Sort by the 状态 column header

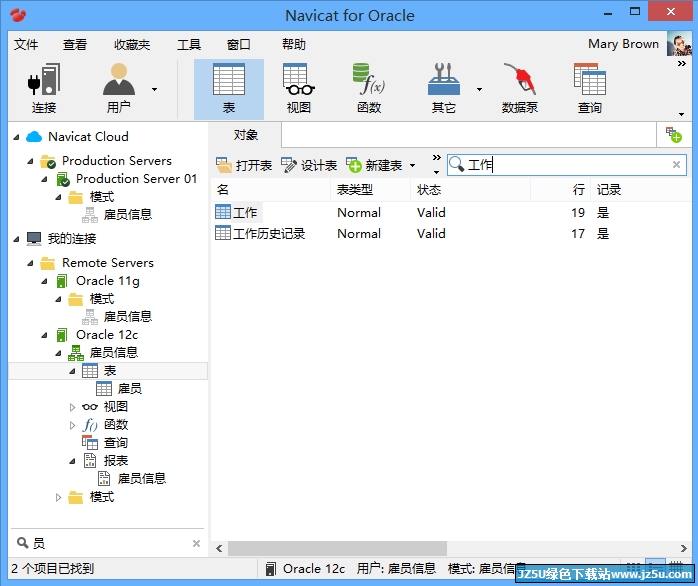pos(470,190)
